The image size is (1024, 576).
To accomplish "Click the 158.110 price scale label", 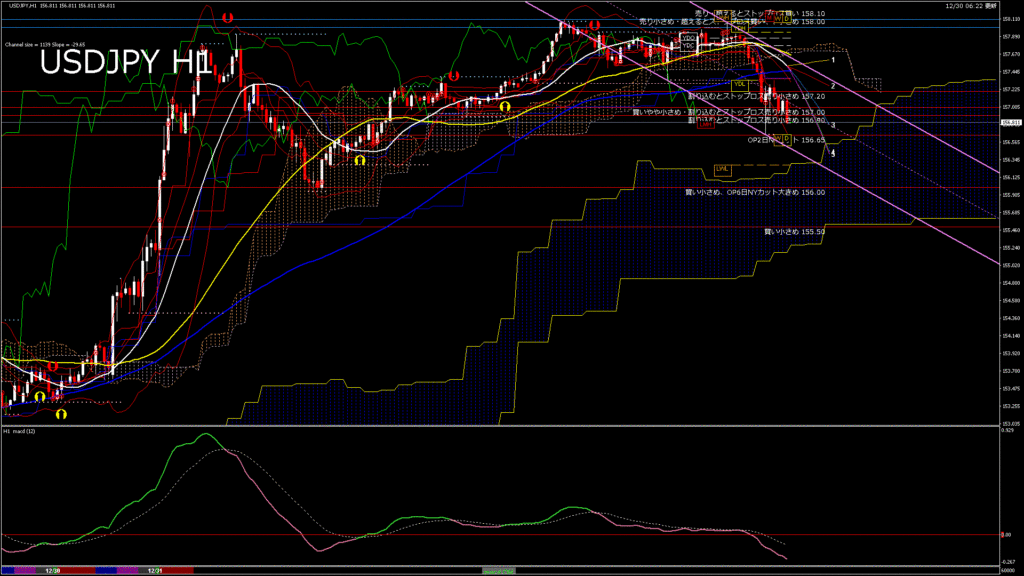I will click(1011, 19).
